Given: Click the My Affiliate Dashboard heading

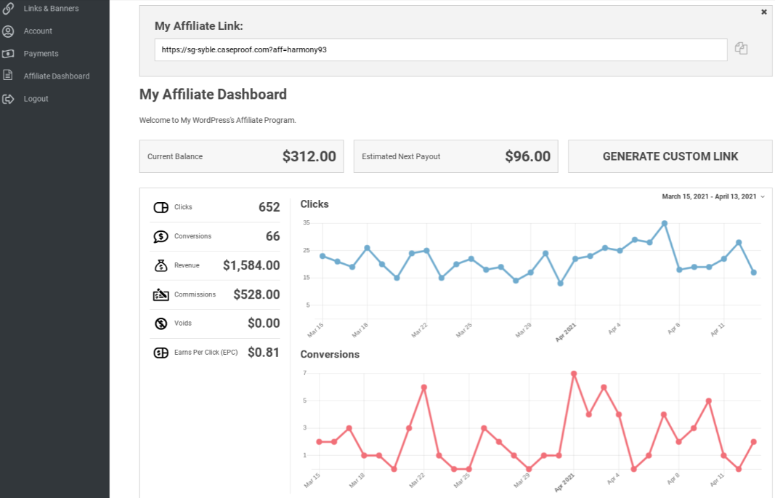Looking at the screenshot, I should click(x=213, y=94).
